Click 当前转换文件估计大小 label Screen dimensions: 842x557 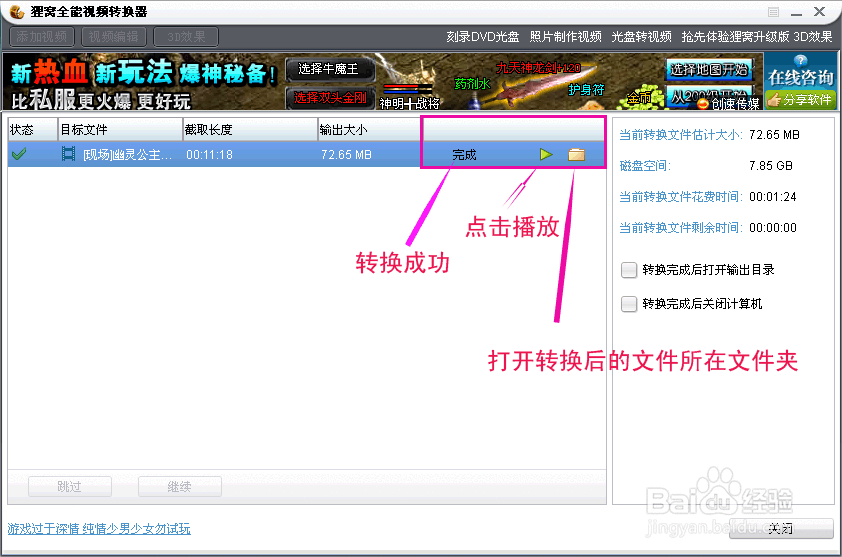(681, 135)
